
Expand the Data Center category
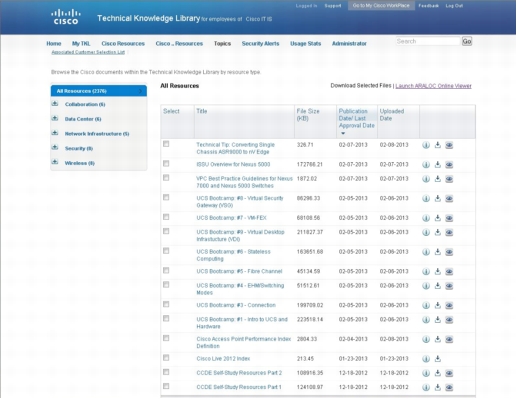[55, 118]
